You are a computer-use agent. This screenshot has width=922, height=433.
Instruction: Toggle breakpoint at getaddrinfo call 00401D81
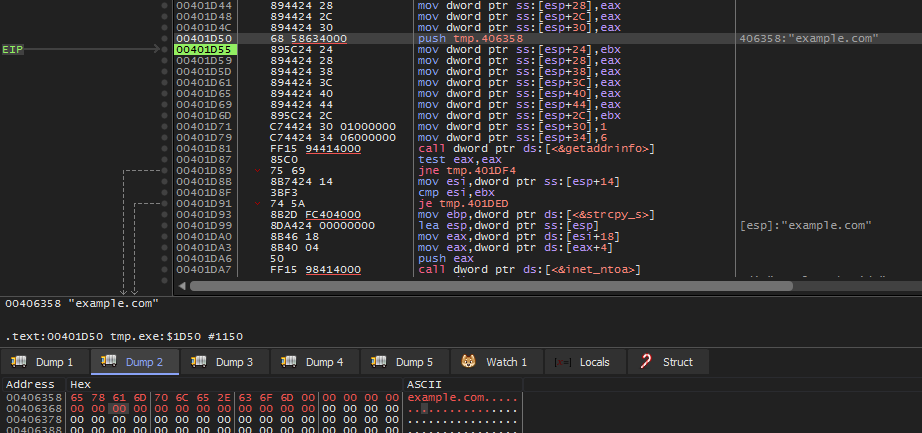(x=165, y=149)
